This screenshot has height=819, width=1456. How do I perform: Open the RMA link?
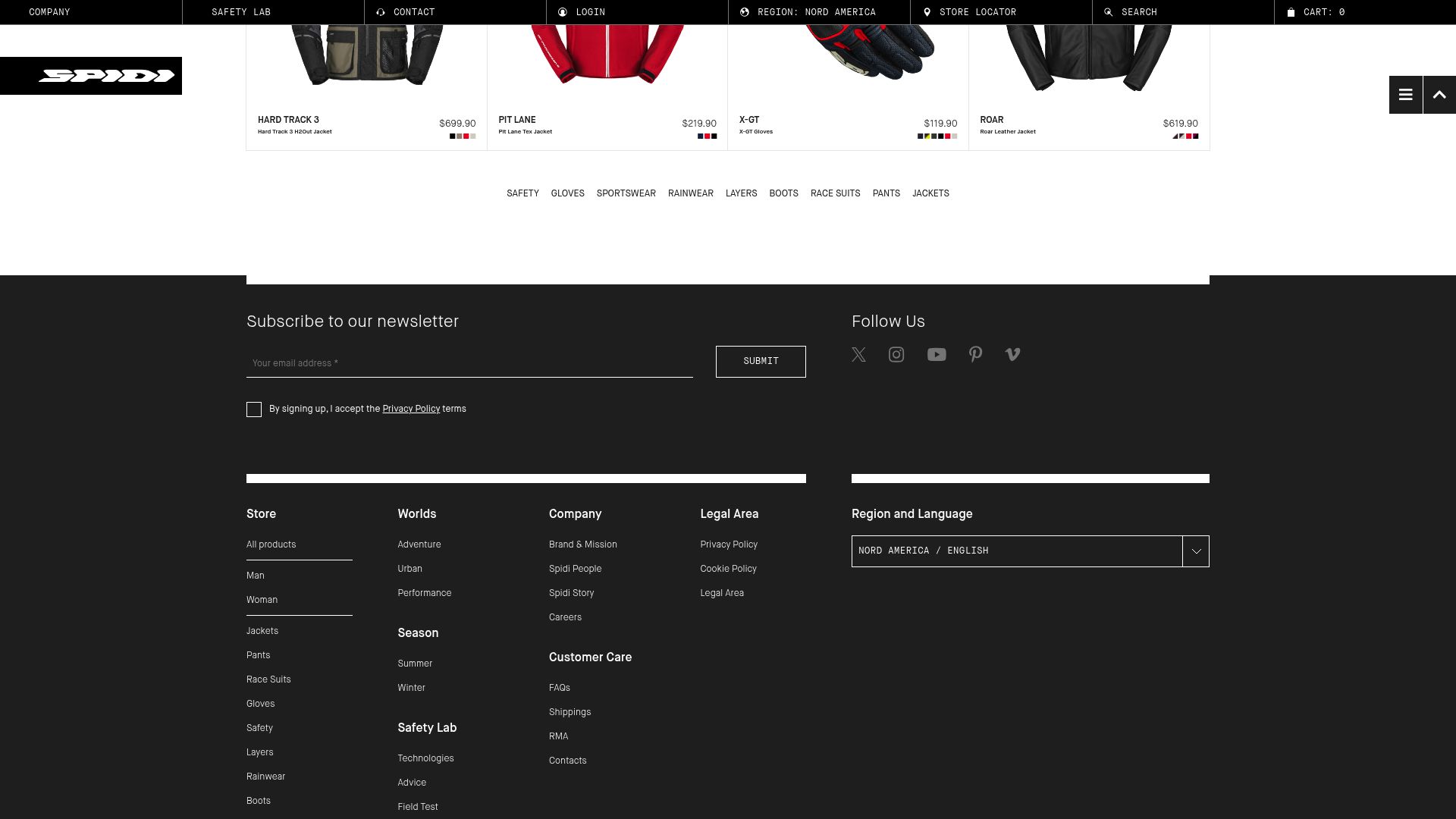pos(558,736)
